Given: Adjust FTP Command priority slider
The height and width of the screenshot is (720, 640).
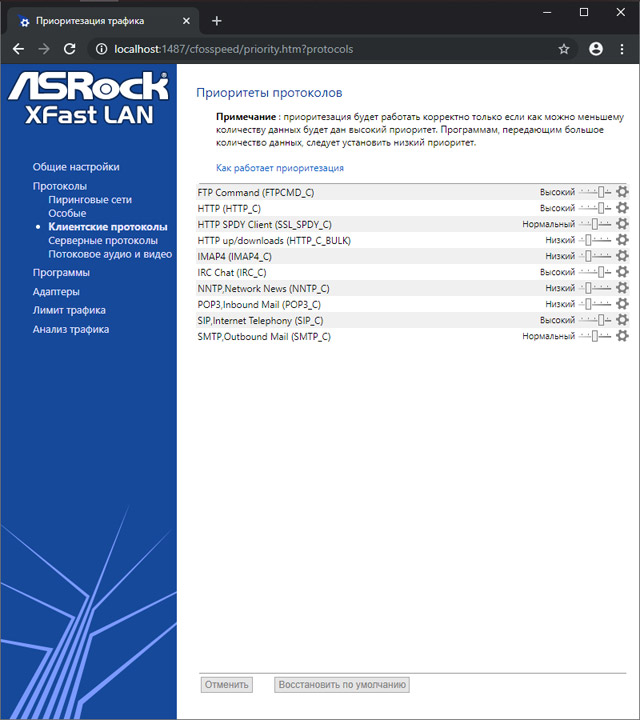Looking at the screenshot, I should (595, 192).
